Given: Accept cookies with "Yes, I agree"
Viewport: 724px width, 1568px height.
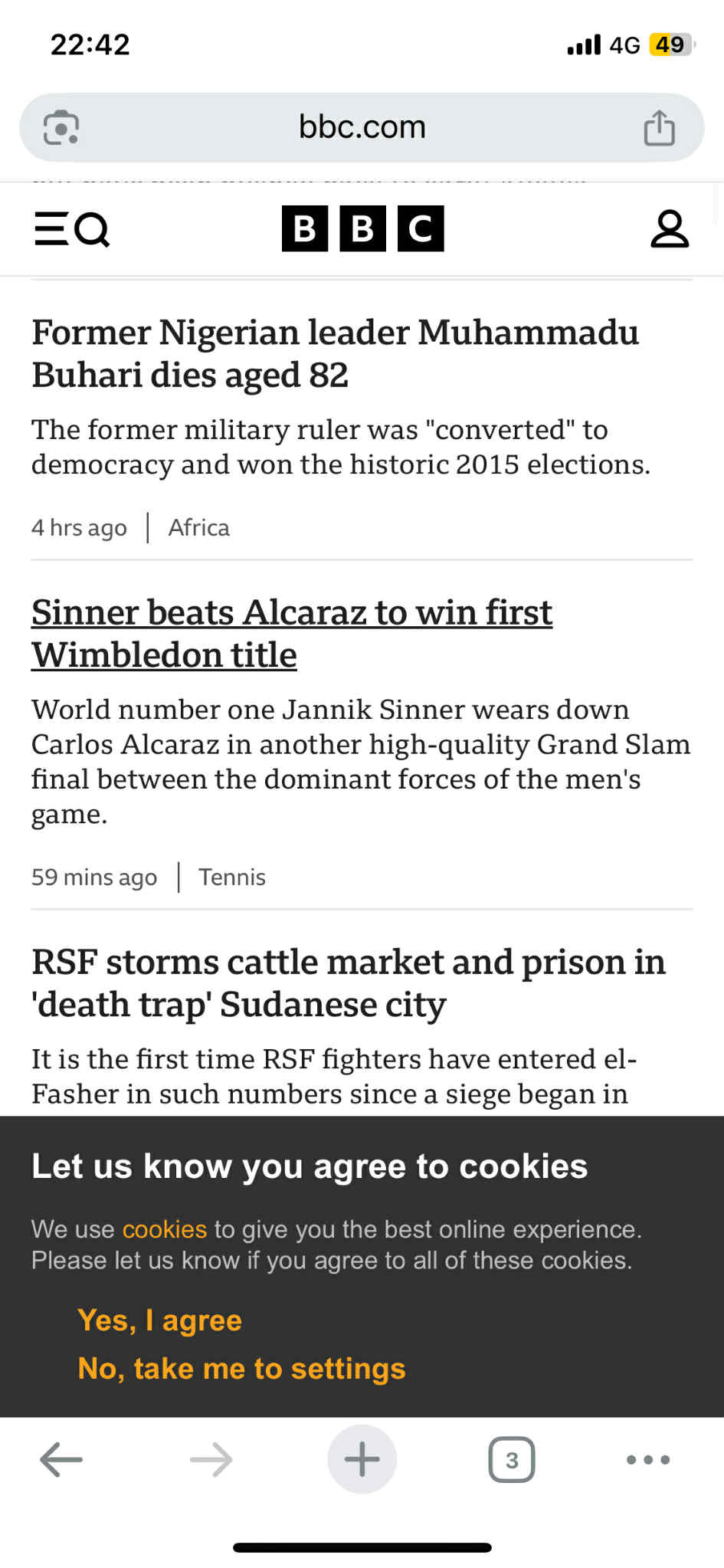Looking at the screenshot, I should [159, 1320].
